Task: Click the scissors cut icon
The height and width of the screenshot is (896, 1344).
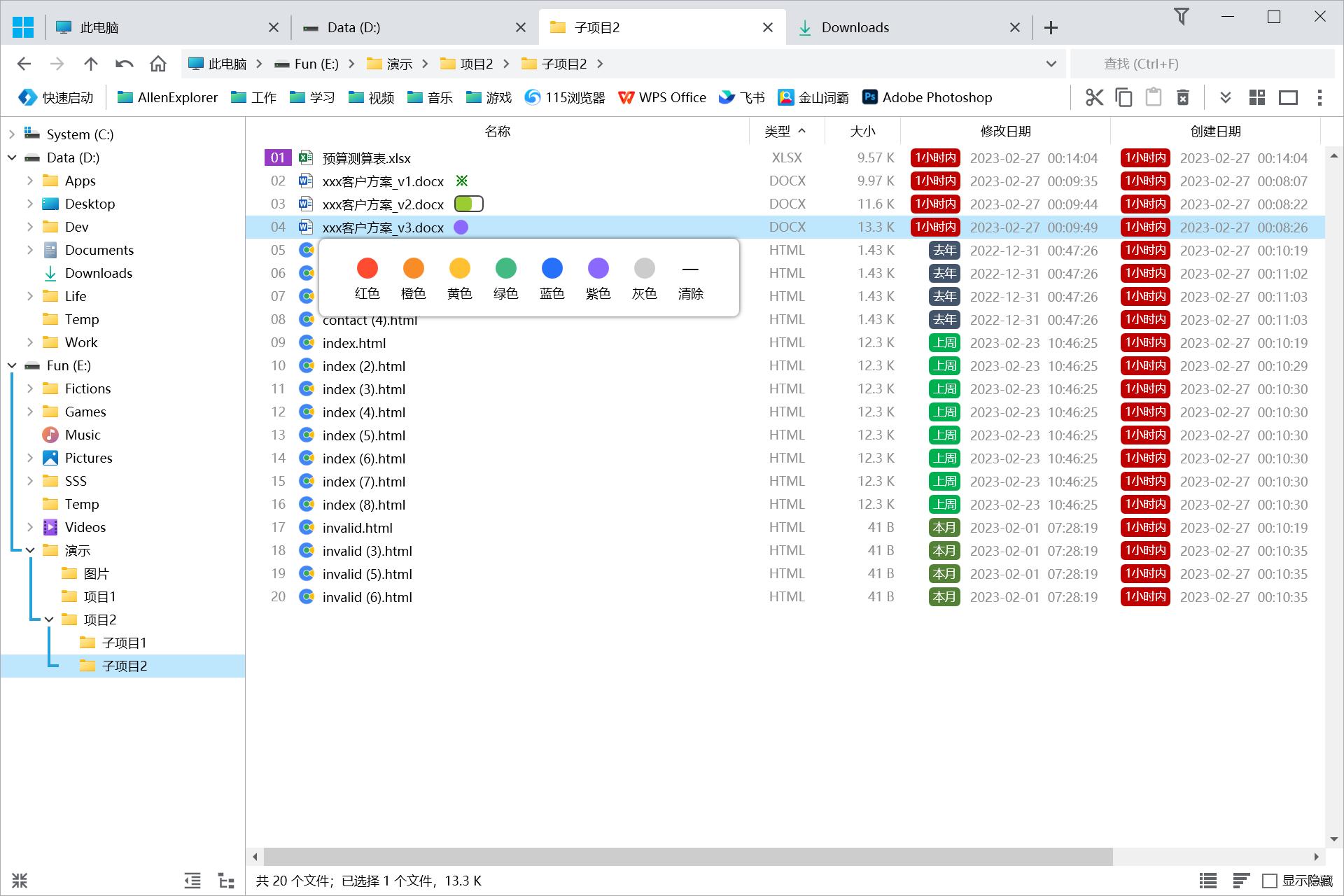Action: coord(1094,97)
